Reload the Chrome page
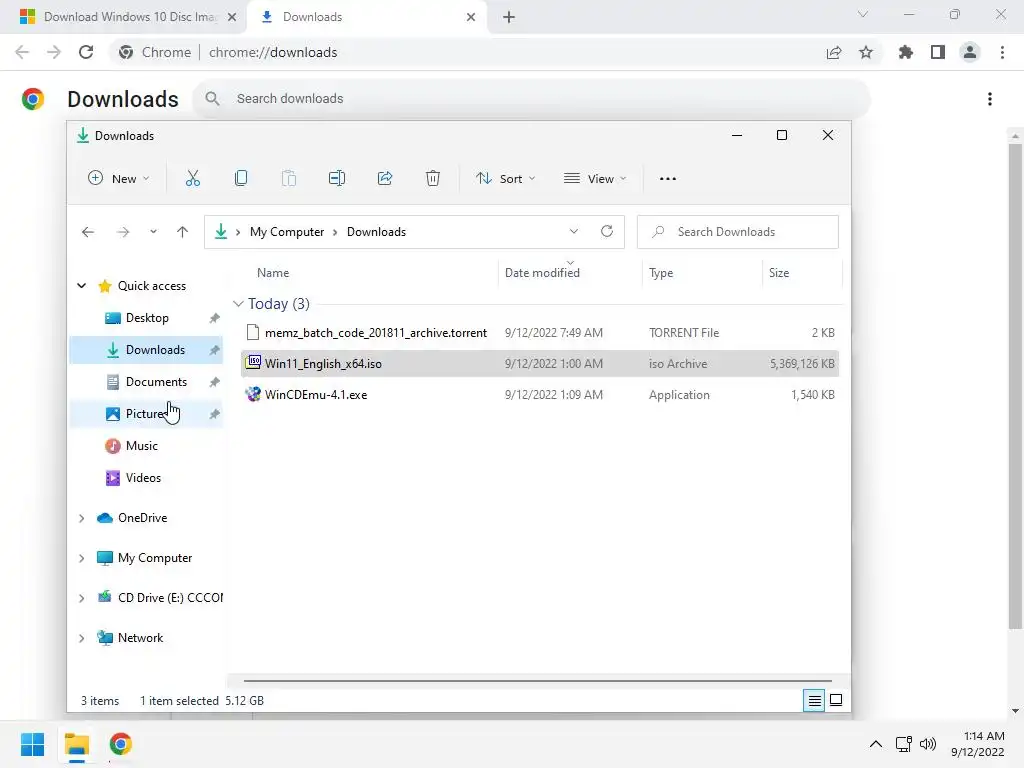The height and width of the screenshot is (768, 1024). [x=86, y=52]
